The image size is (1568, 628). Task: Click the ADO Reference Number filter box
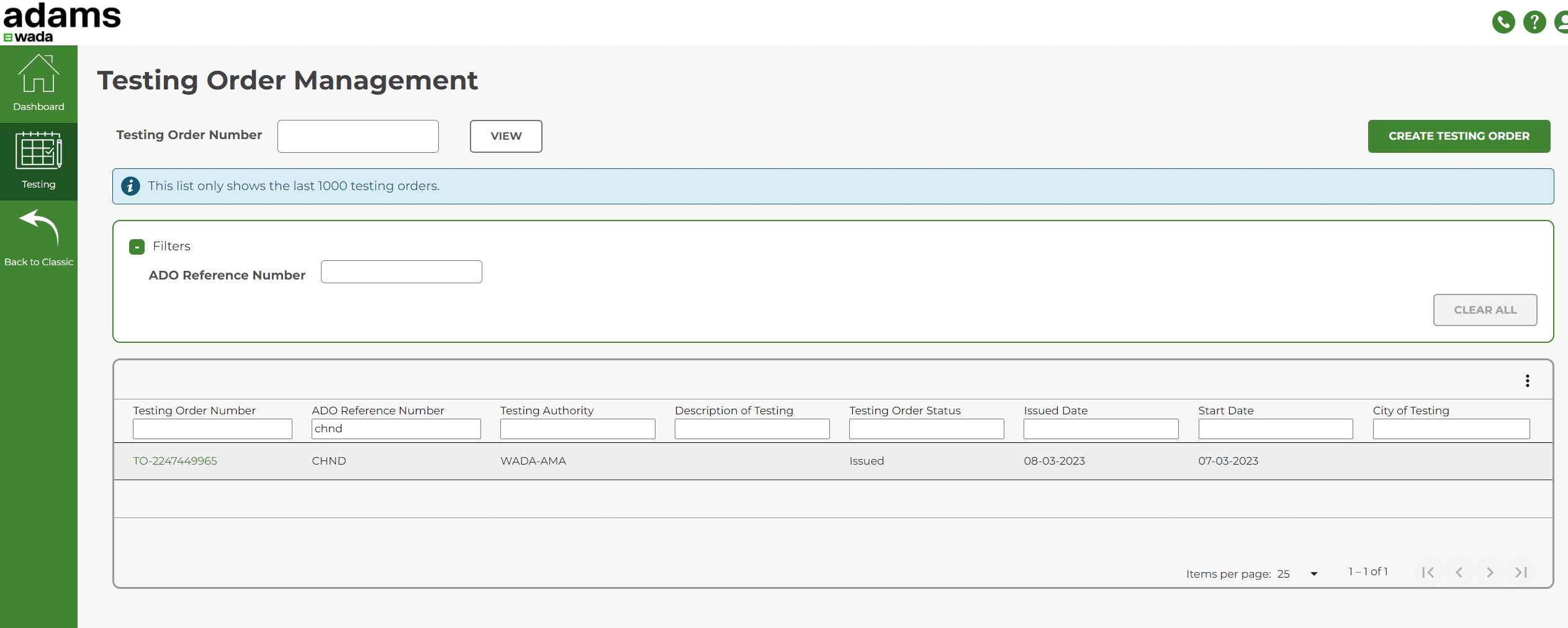click(x=401, y=271)
